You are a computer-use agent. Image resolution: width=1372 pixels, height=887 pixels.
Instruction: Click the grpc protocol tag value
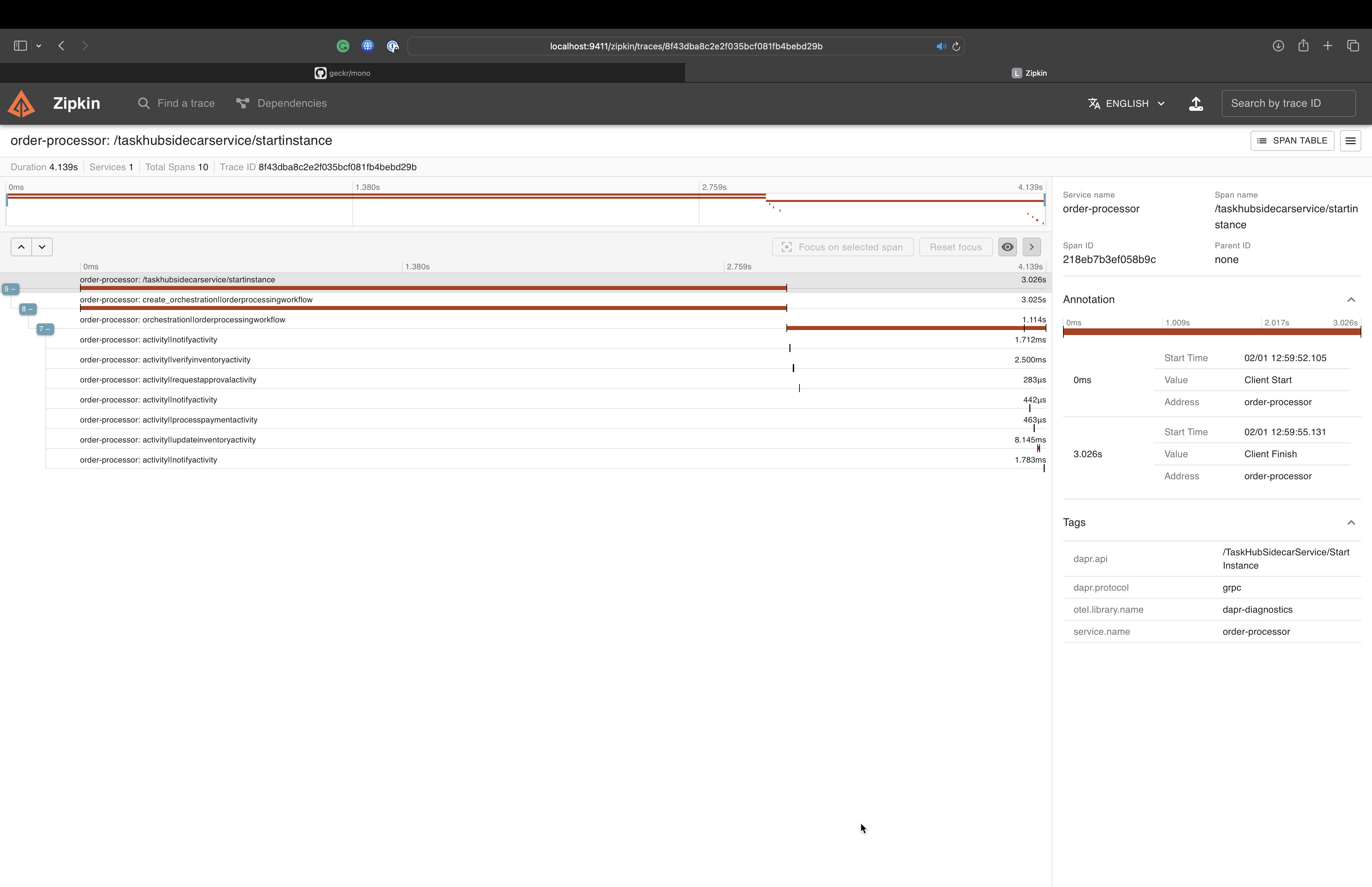(1232, 587)
